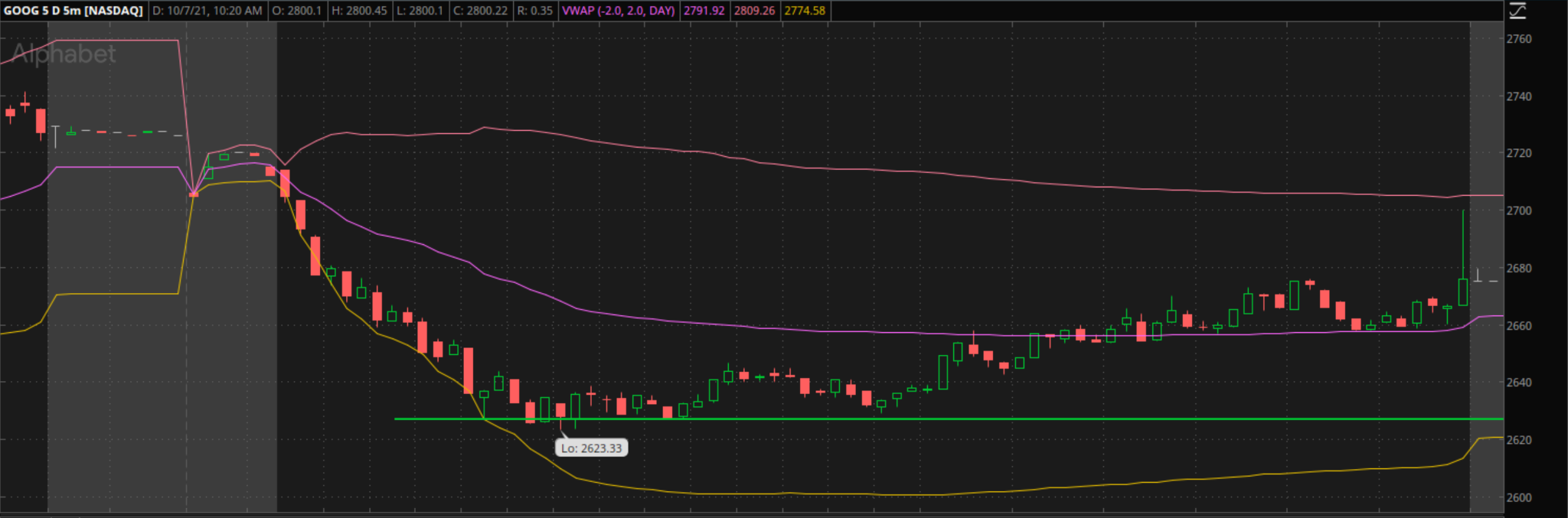This screenshot has width=1568, height=518.
Task: Click the 2720 price axis label
Action: pos(1519,153)
